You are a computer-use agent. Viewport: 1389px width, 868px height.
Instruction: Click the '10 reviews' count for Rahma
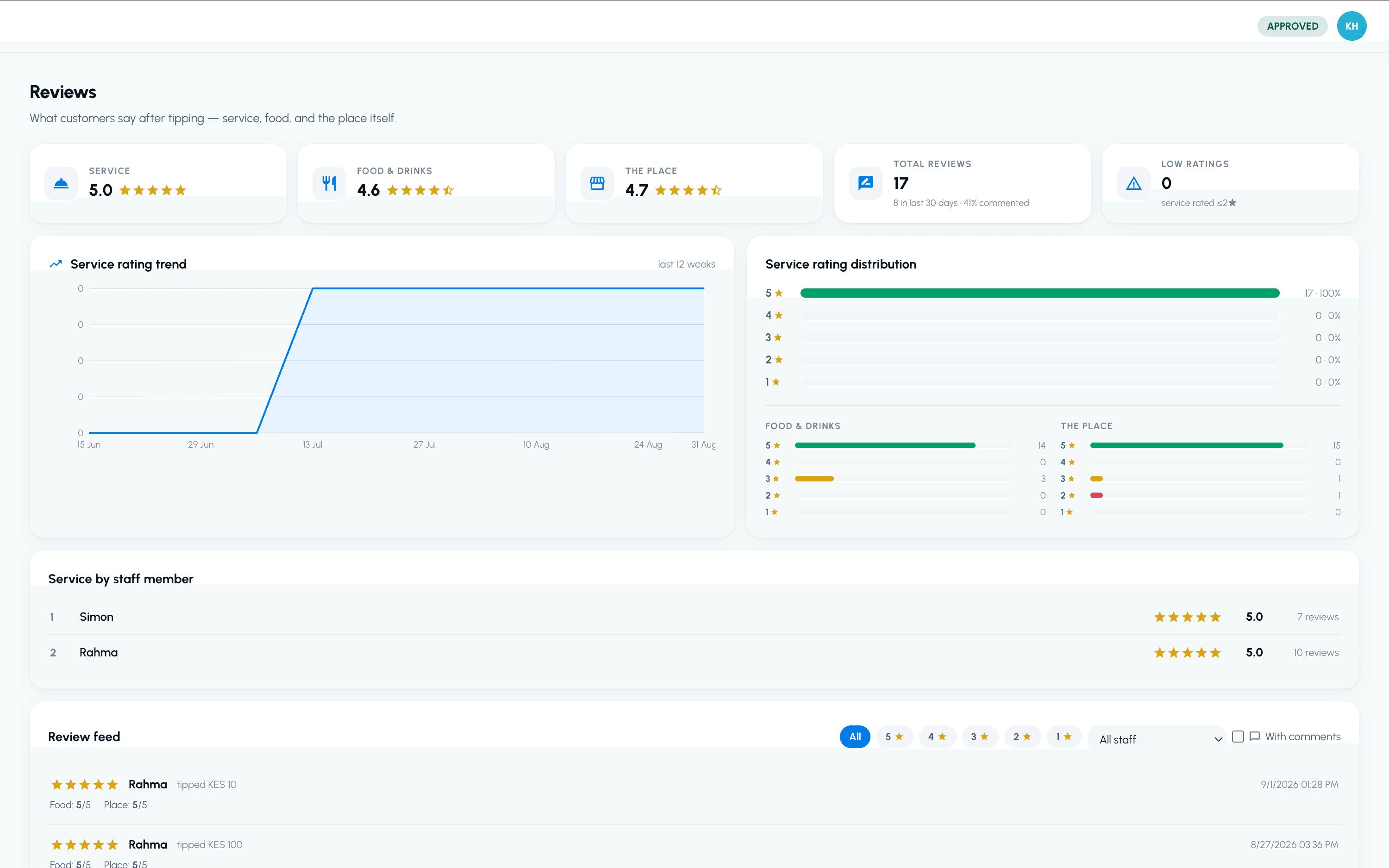(1315, 653)
